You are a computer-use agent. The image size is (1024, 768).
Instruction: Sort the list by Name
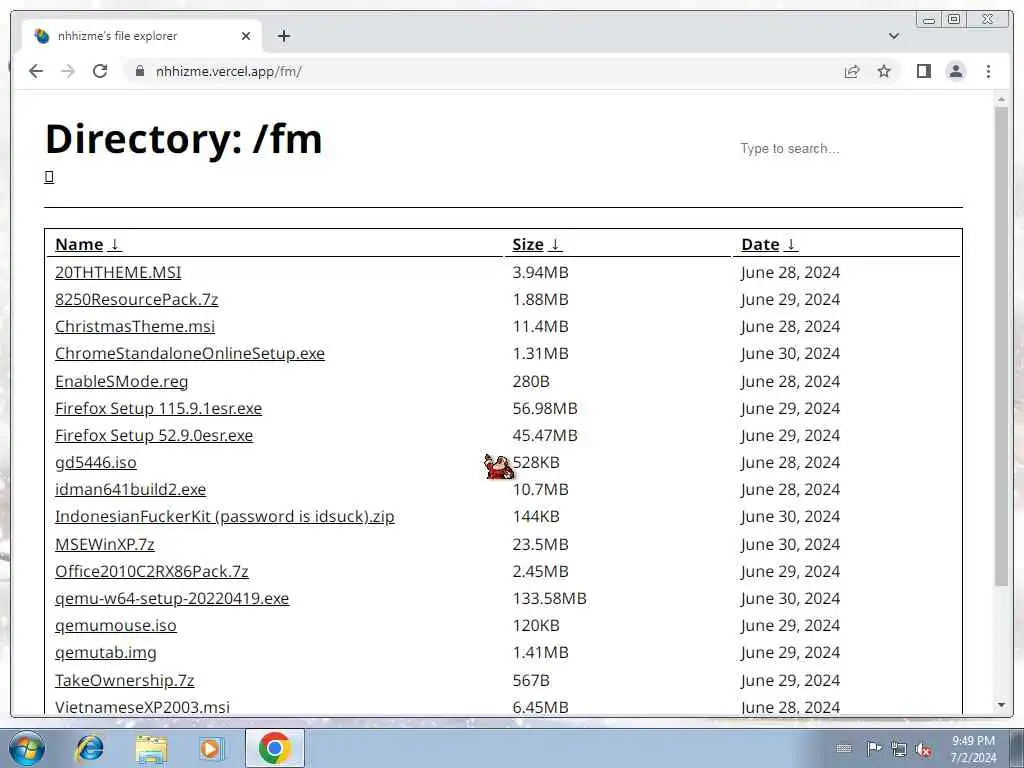point(88,244)
